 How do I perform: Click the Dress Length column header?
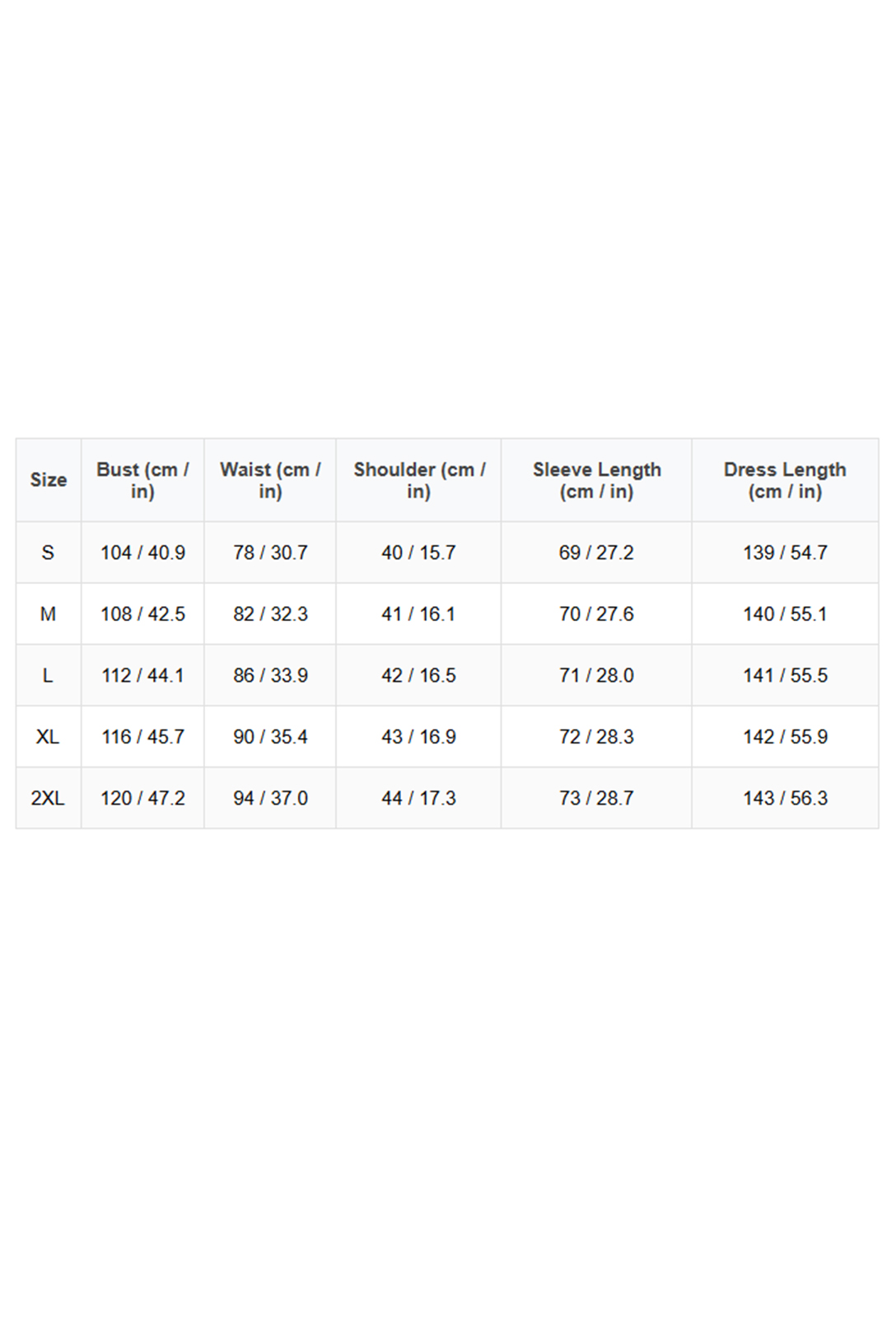pyautogui.click(x=785, y=480)
